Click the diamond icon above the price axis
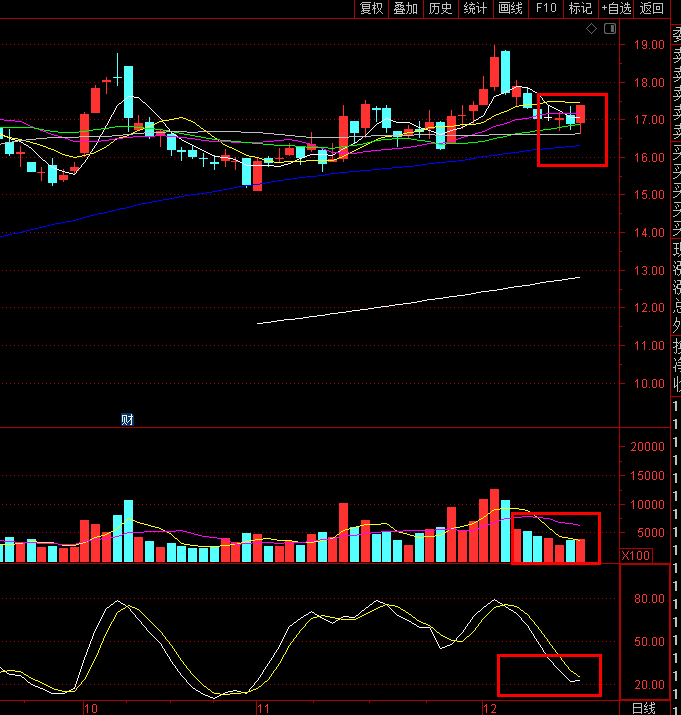Viewport: 681px width, 715px height. pos(592,29)
